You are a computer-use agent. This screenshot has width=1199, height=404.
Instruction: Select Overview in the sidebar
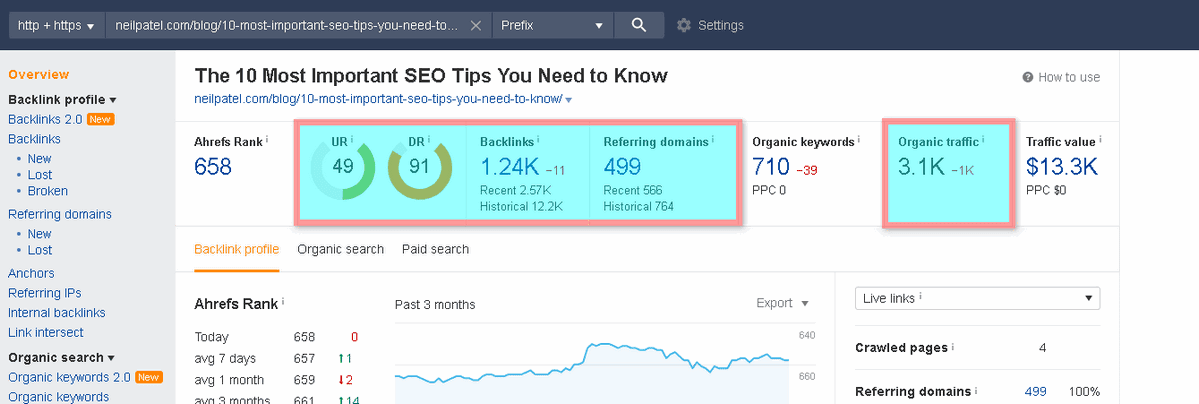38,74
